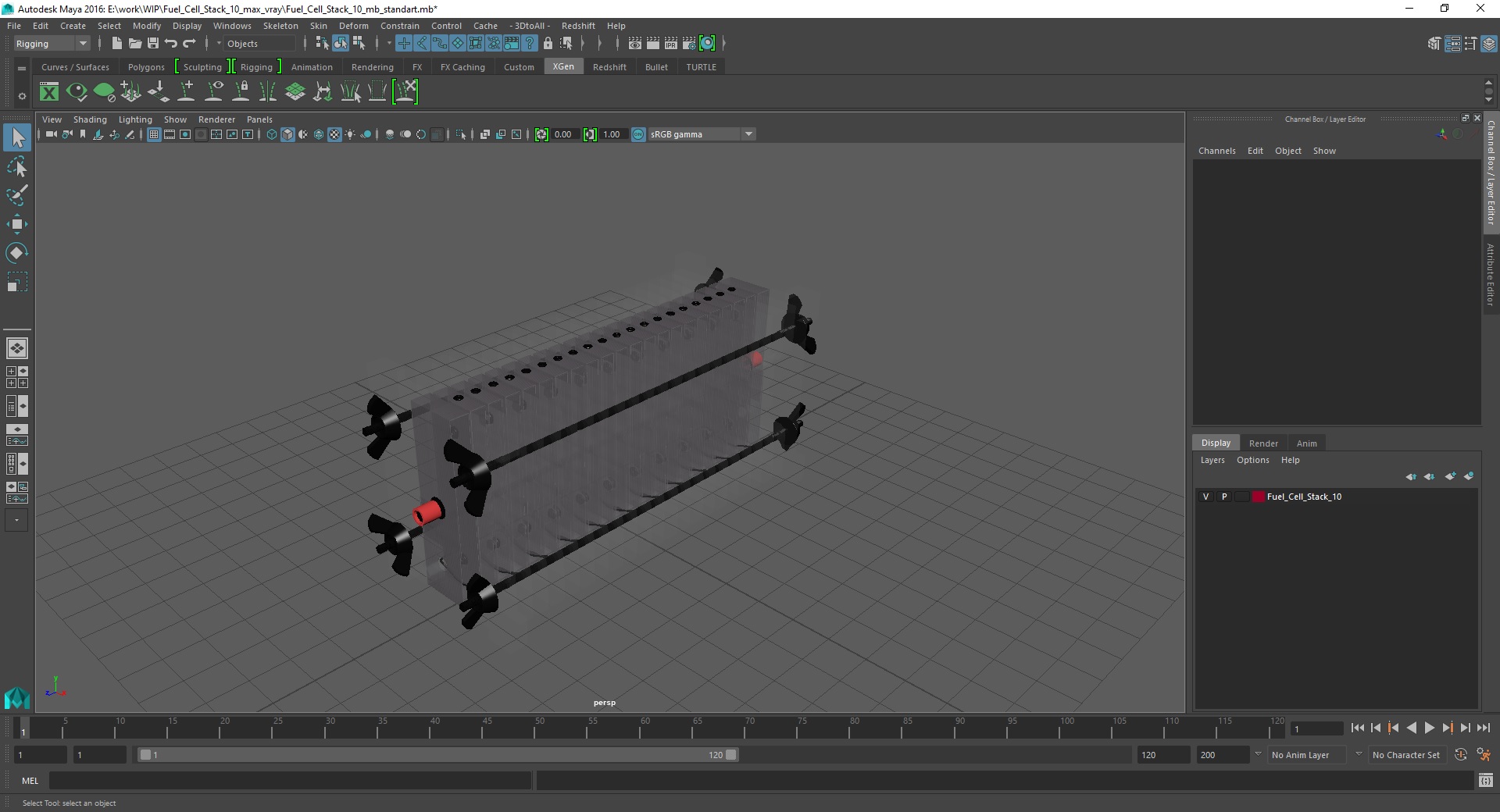The height and width of the screenshot is (812, 1500).
Task: Activate the Rotate tool in toolbox
Action: point(17,253)
